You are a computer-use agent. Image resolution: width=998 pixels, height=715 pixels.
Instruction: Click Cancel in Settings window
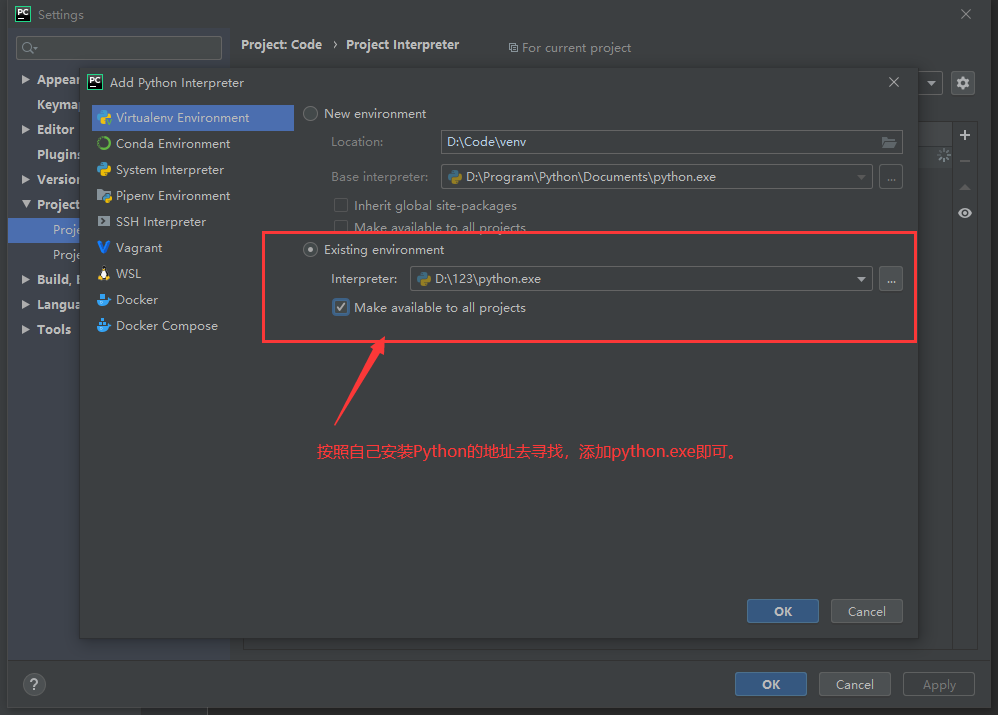[855, 684]
